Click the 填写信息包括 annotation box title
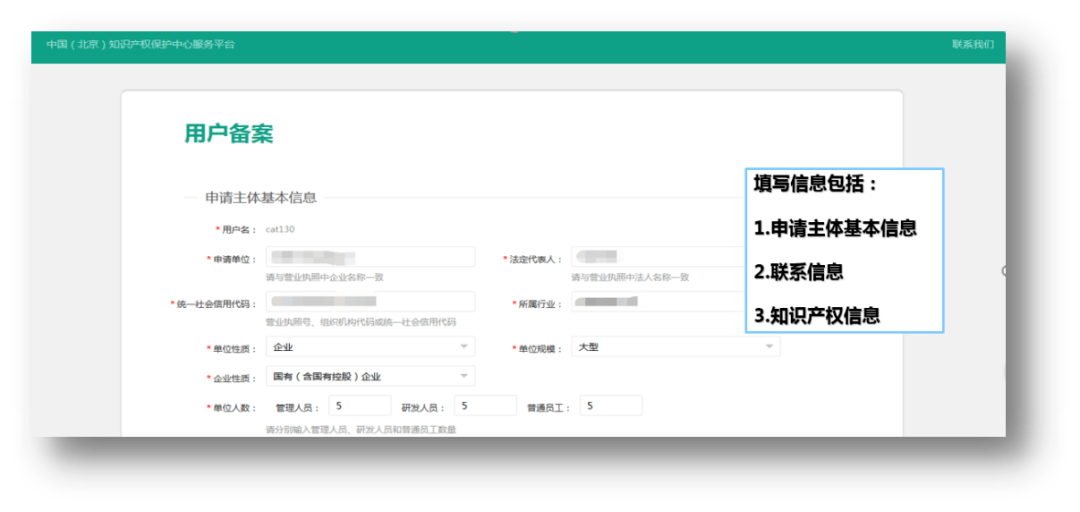Screen dimensions: 1080x512 pos(816,185)
